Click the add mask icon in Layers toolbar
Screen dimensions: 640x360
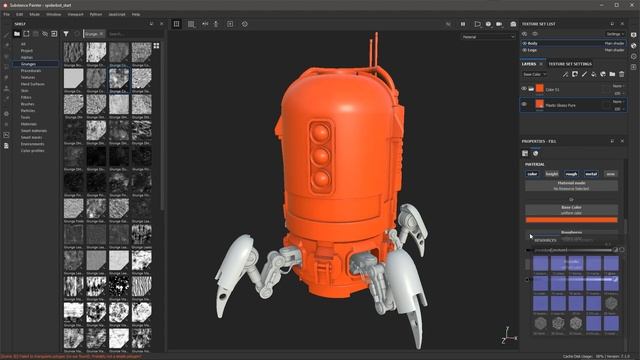pos(575,74)
